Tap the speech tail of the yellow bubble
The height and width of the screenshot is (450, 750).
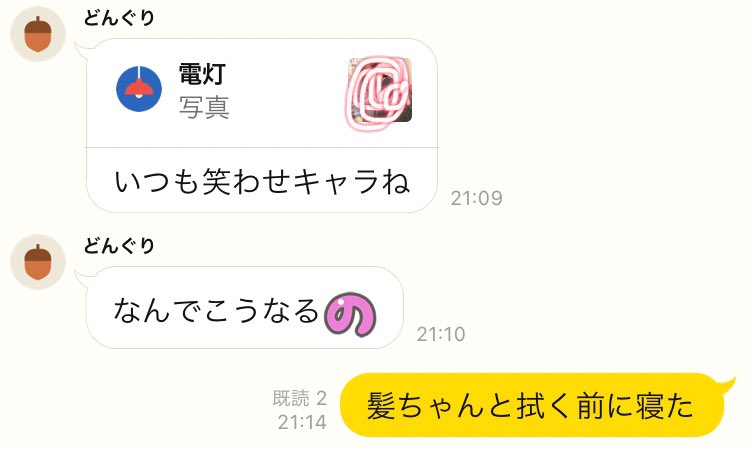coord(728,384)
